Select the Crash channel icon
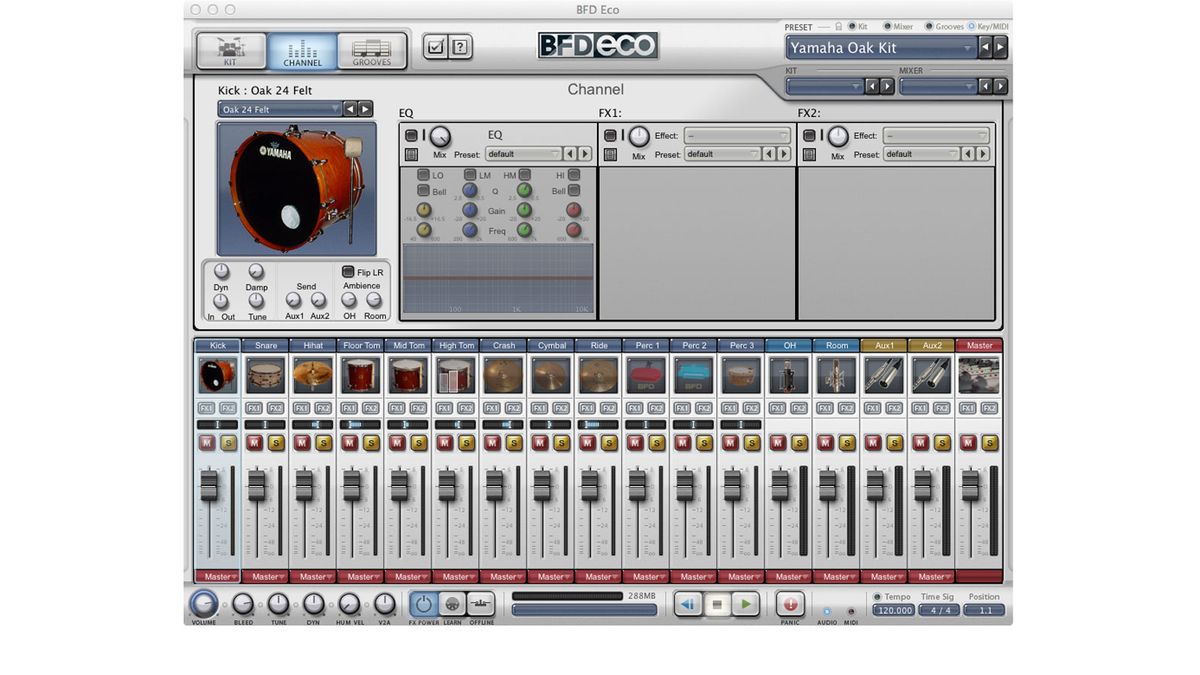Image resolution: width=1200 pixels, height=675 pixels. click(x=504, y=376)
